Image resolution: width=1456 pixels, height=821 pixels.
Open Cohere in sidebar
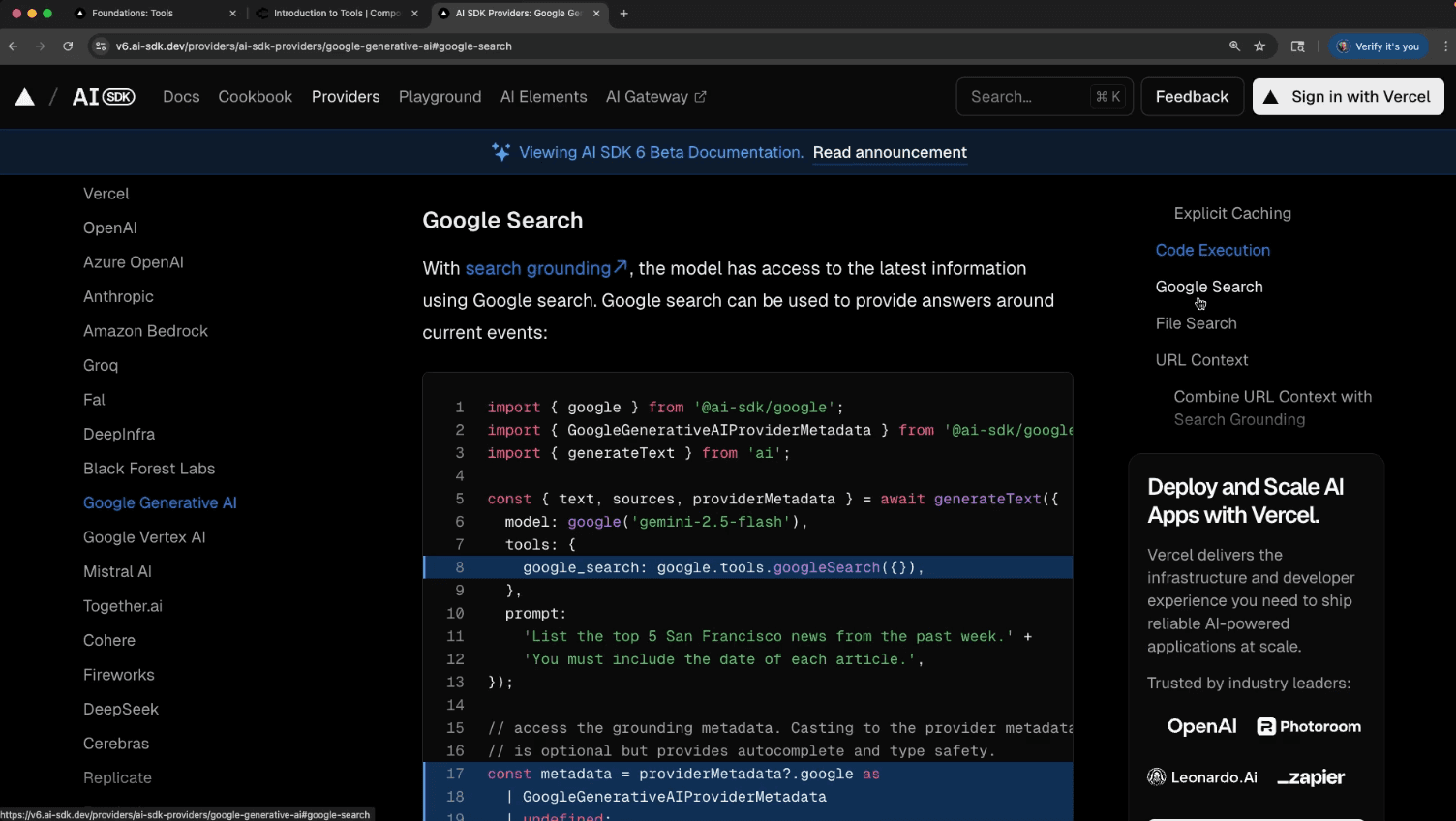click(x=109, y=640)
